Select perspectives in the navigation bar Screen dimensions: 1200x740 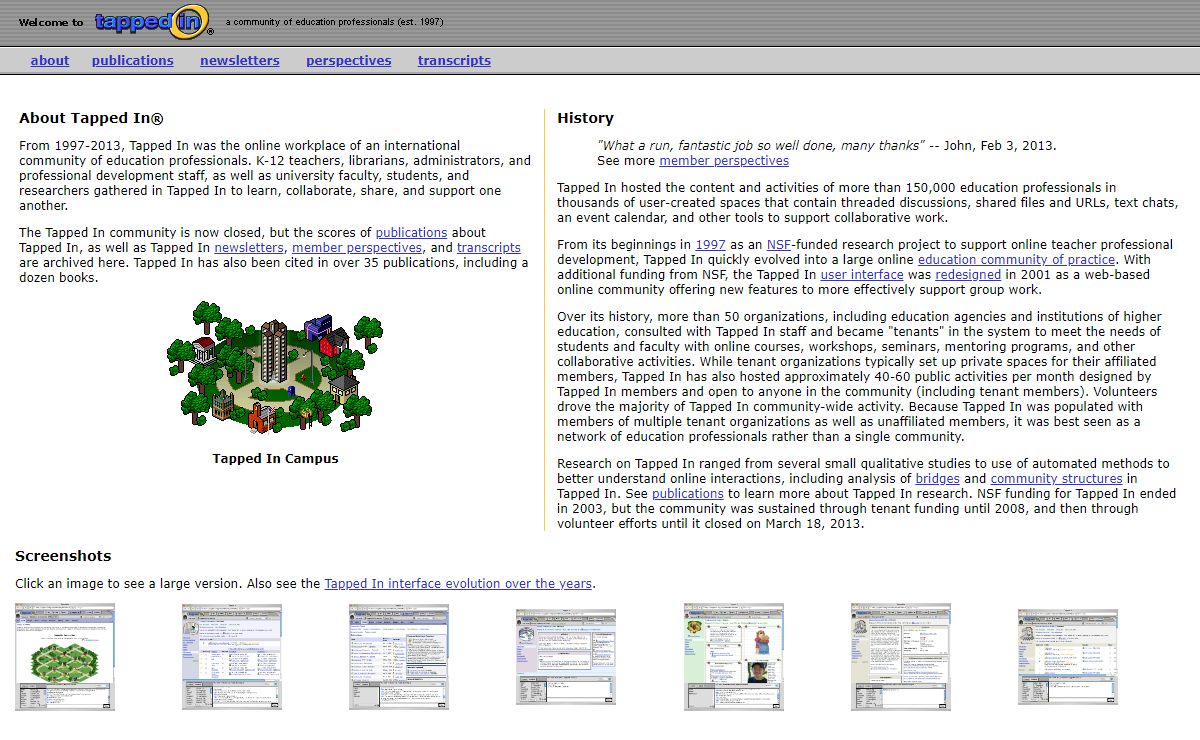(349, 60)
